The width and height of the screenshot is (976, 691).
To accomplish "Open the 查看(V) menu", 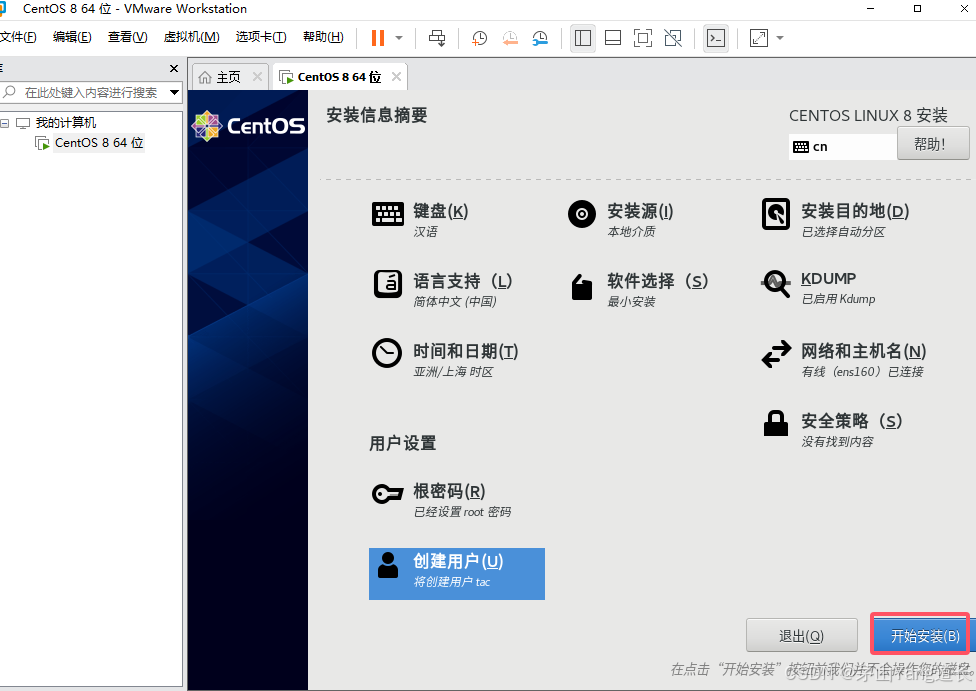I will coord(128,37).
